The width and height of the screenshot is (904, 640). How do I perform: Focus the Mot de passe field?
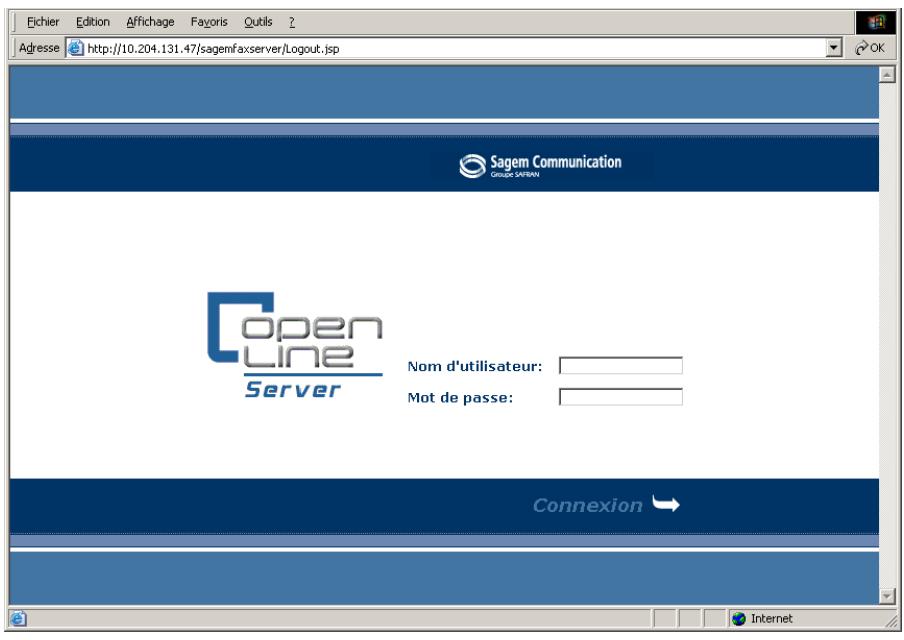point(621,397)
